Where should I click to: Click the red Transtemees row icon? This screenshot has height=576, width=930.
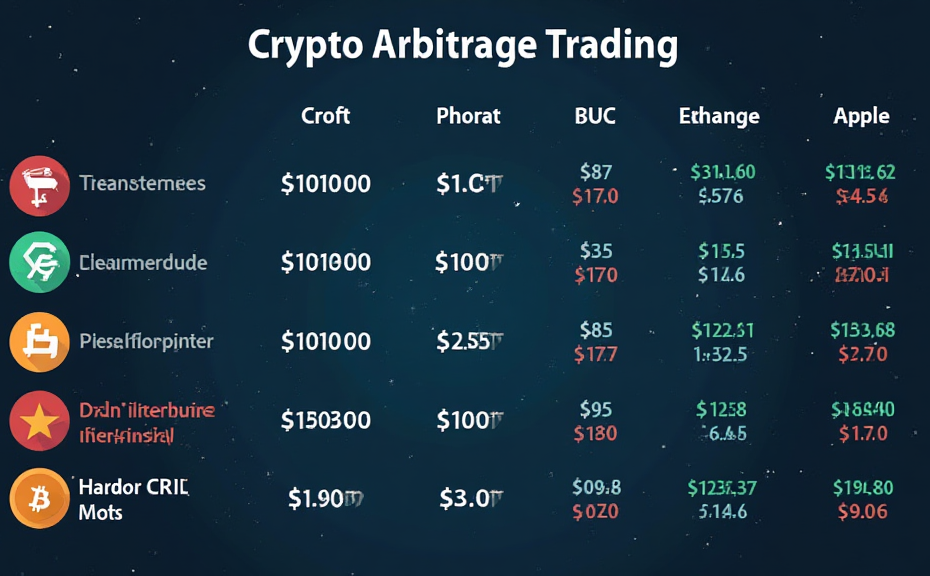click(39, 185)
